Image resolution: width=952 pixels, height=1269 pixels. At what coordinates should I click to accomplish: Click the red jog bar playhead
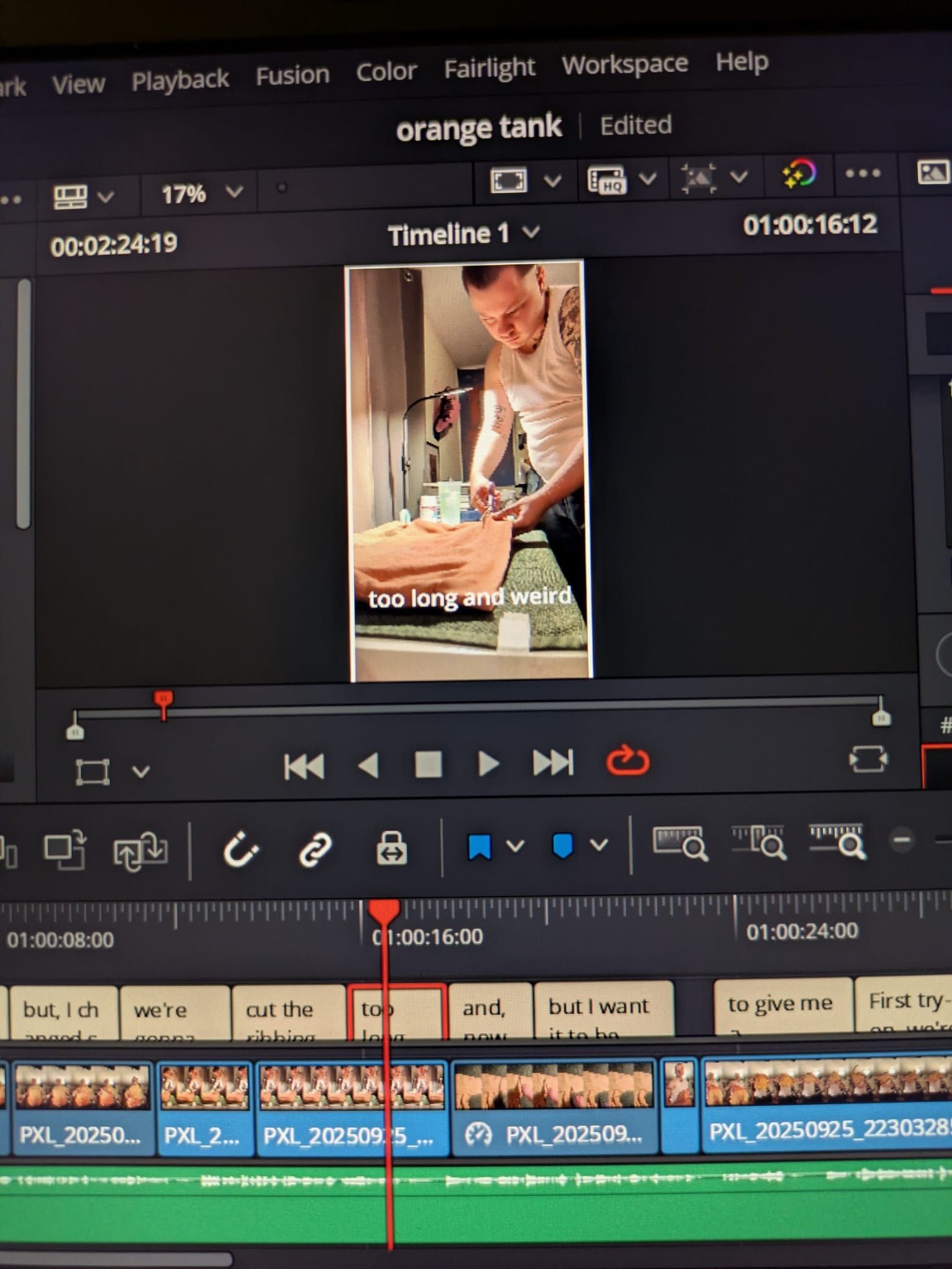(x=163, y=705)
